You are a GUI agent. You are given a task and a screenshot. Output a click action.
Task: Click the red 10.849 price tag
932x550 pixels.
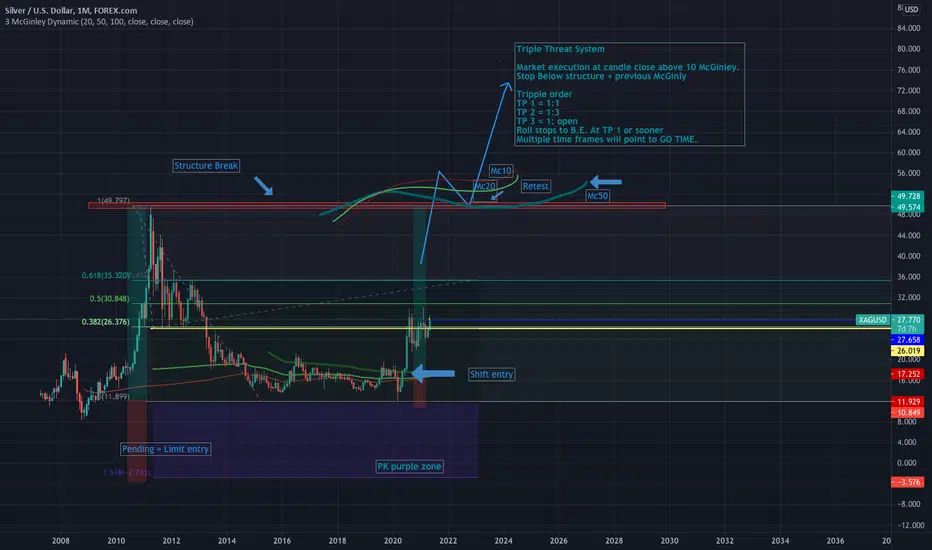click(x=908, y=413)
